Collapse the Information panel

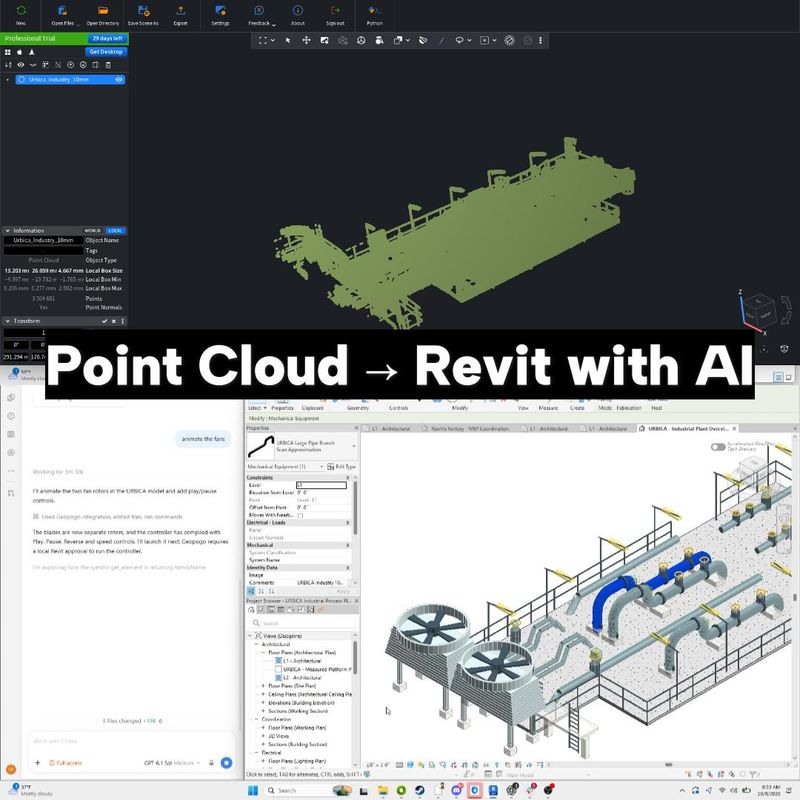coord(8,231)
